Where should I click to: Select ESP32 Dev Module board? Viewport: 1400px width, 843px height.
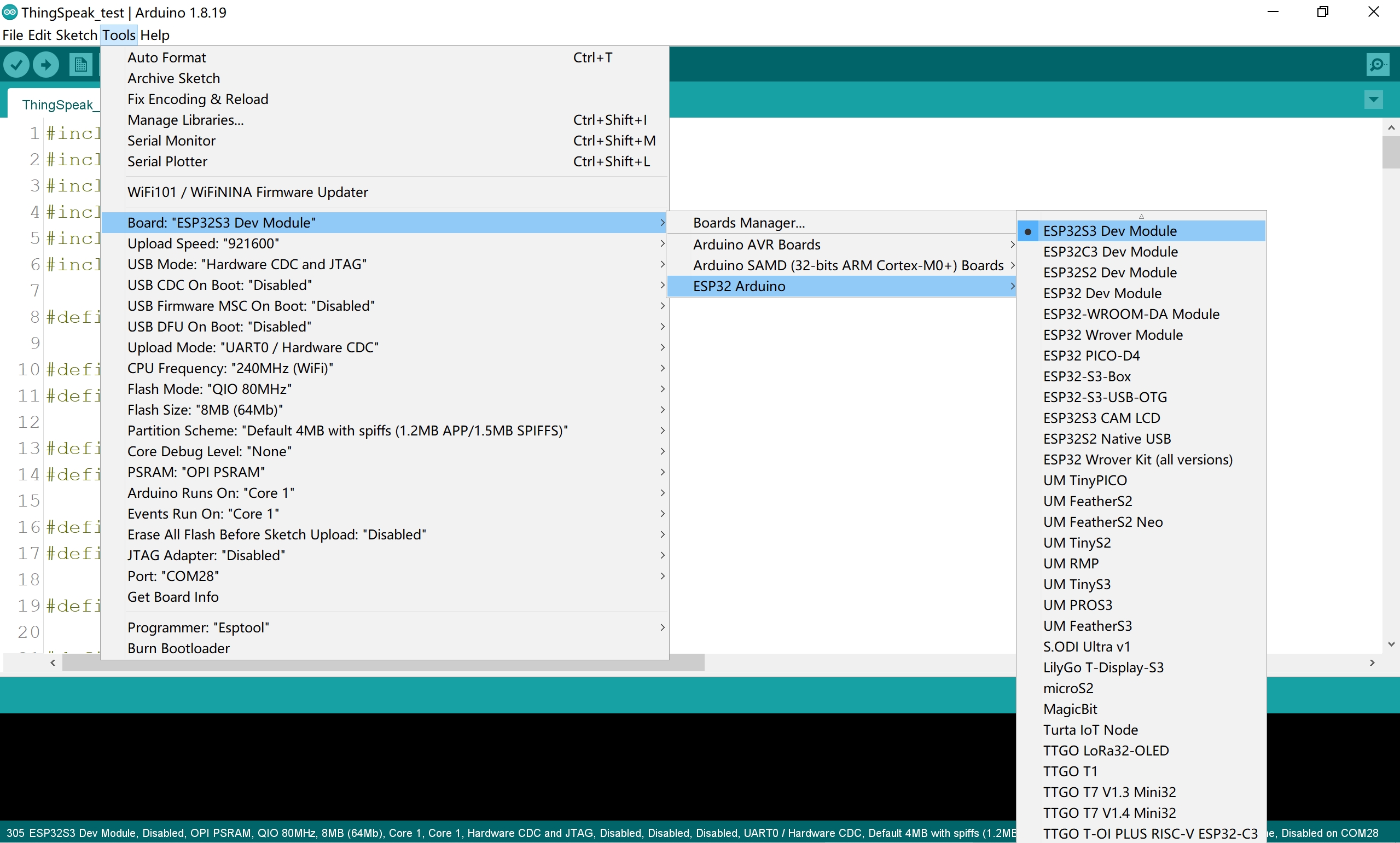pyautogui.click(x=1141, y=293)
